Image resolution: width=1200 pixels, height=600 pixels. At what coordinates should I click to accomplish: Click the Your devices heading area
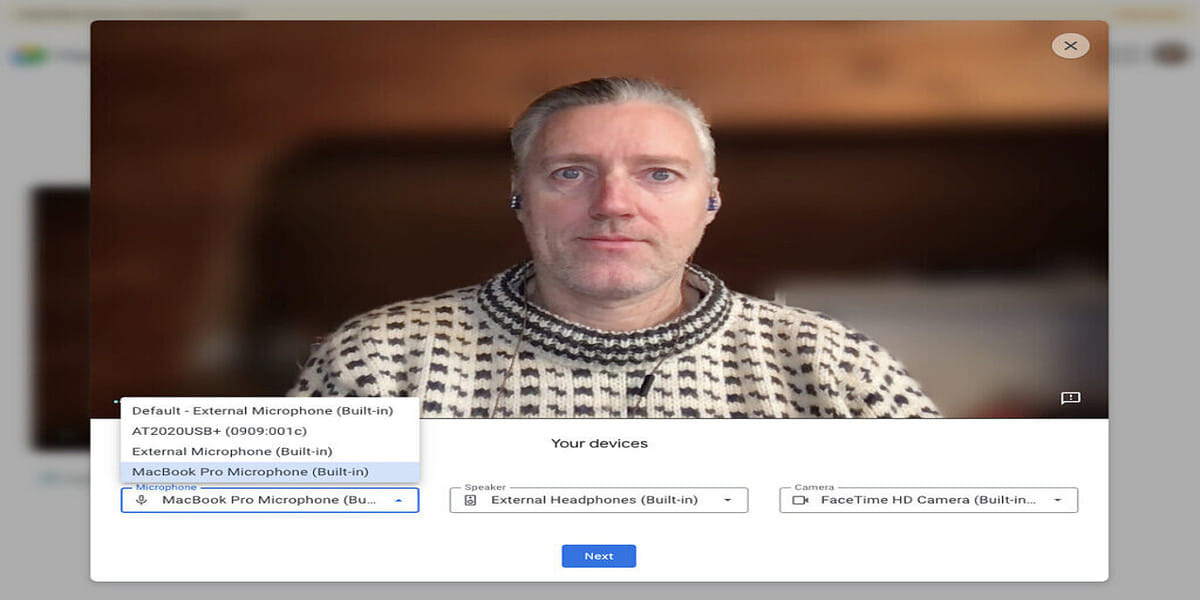coord(598,443)
